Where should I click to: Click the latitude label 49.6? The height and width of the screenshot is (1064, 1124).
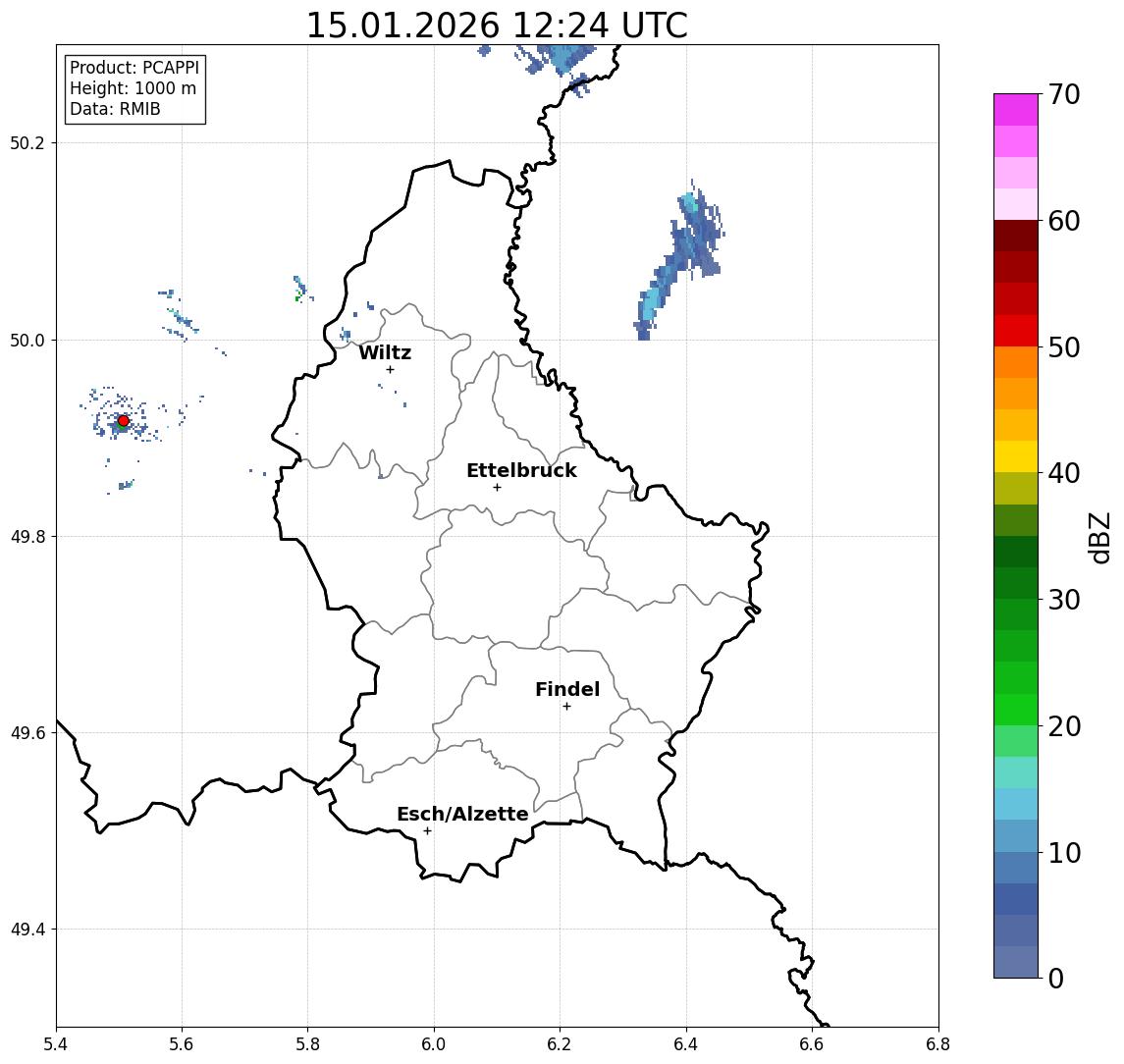(x=27, y=733)
